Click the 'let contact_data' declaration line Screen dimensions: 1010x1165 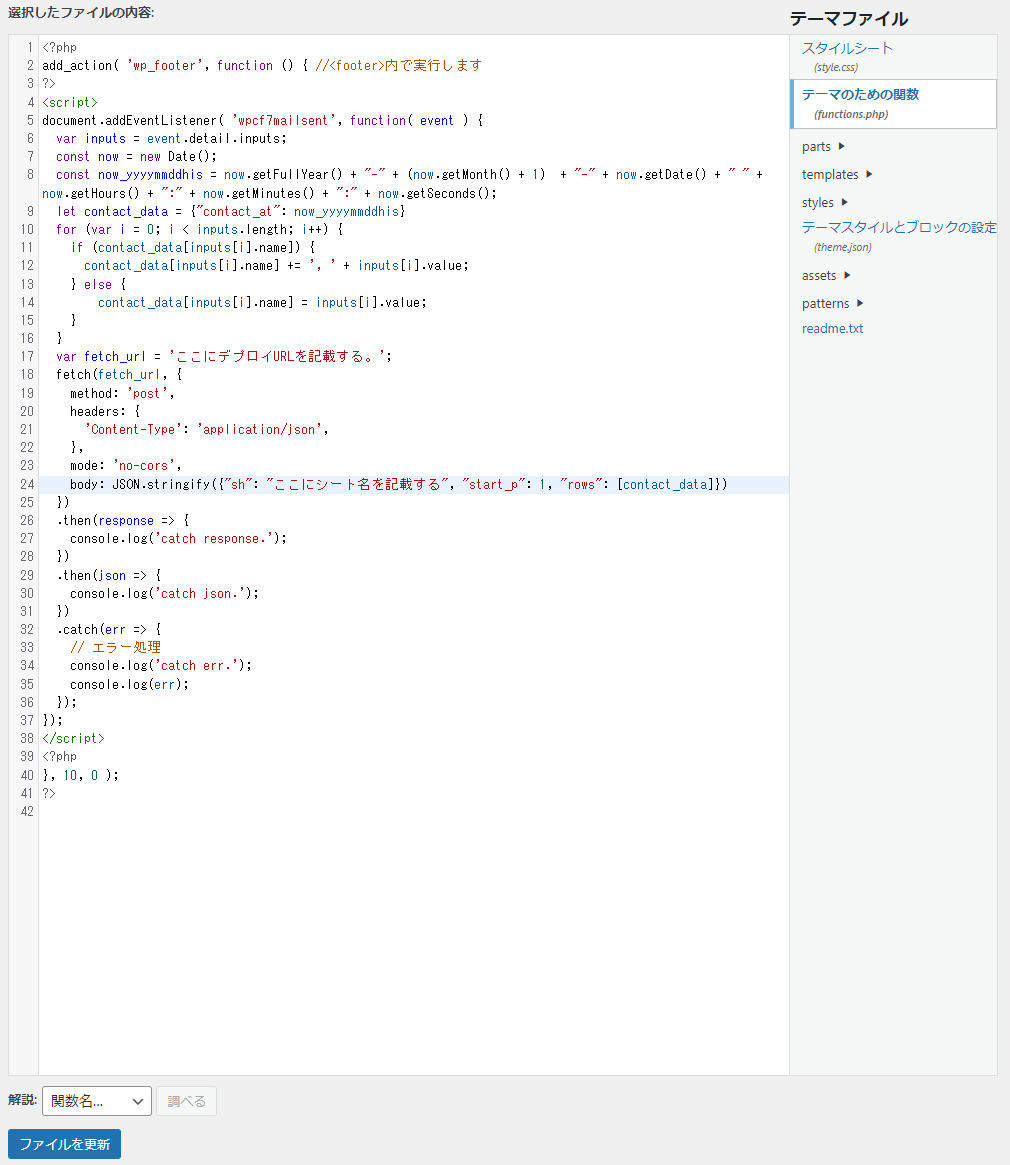230,212
